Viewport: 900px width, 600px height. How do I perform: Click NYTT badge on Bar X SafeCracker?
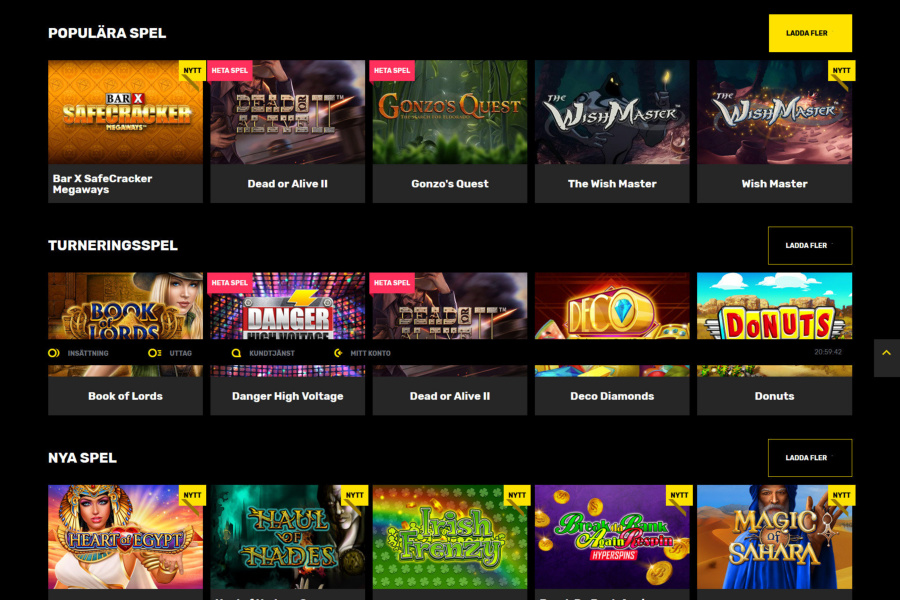pyautogui.click(x=192, y=71)
